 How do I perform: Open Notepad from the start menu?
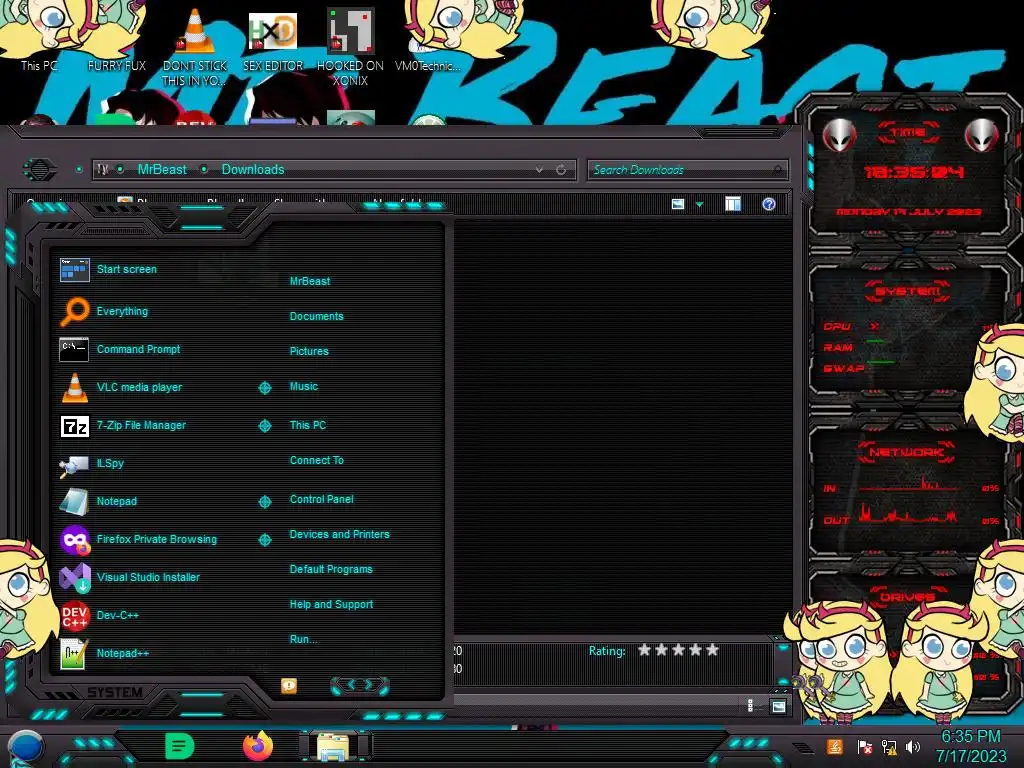point(98,501)
